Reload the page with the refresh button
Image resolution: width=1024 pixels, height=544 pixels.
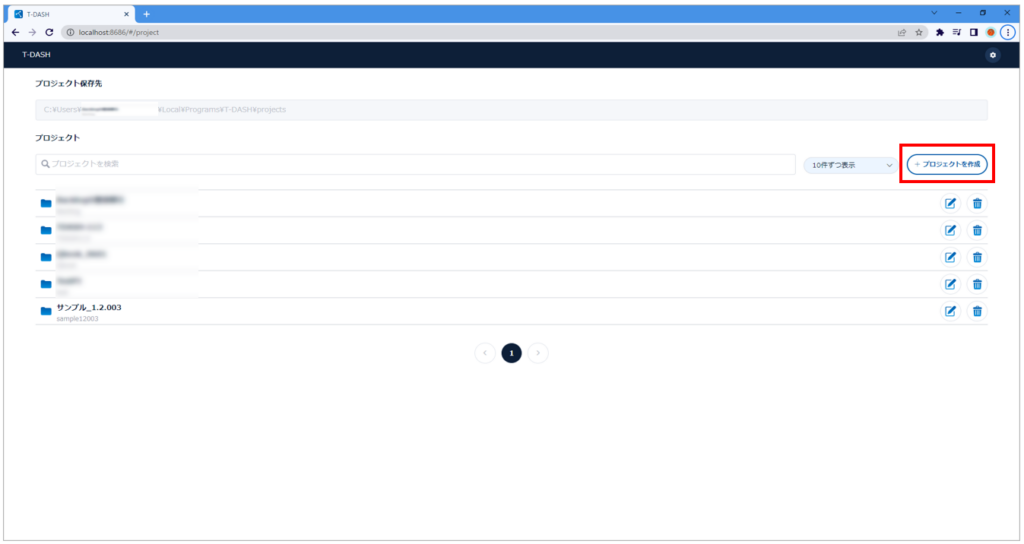click(x=49, y=32)
